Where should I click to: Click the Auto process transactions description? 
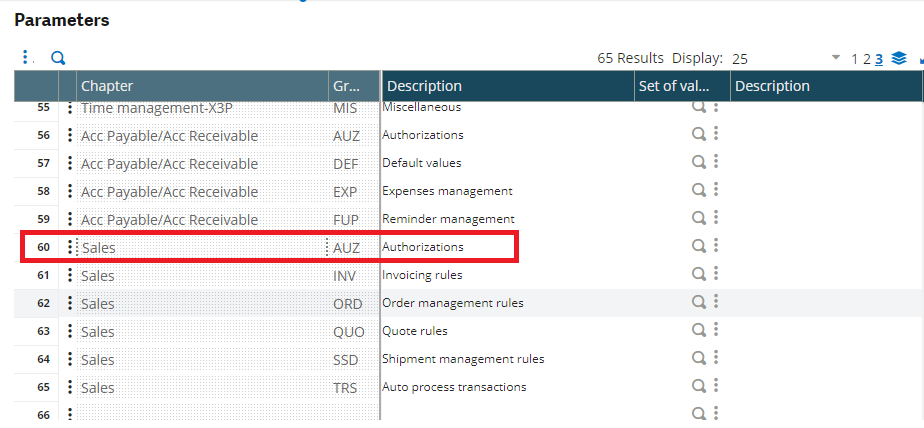454,387
